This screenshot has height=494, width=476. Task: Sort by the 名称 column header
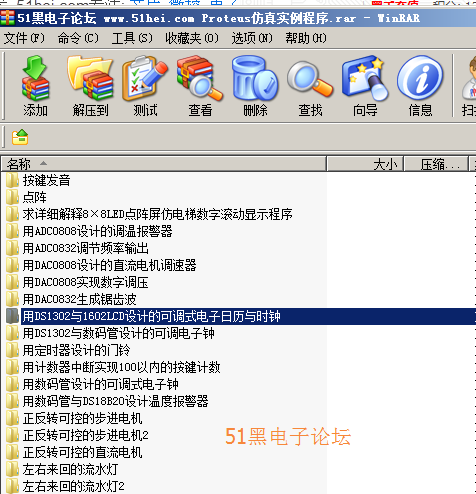pyautogui.click(x=163, y=164)
